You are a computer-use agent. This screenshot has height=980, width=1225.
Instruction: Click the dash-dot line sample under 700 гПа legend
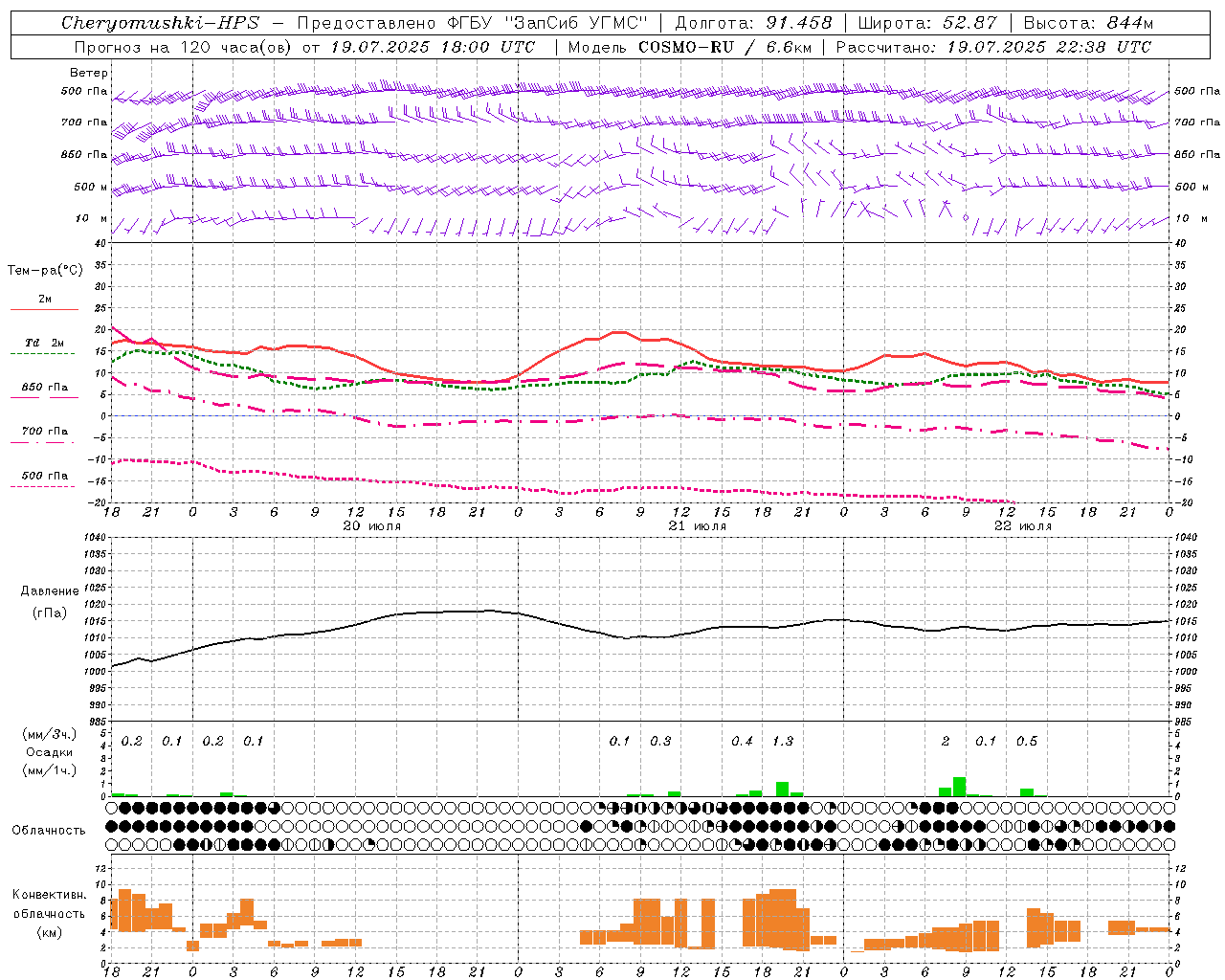click(x=43, y=442)
